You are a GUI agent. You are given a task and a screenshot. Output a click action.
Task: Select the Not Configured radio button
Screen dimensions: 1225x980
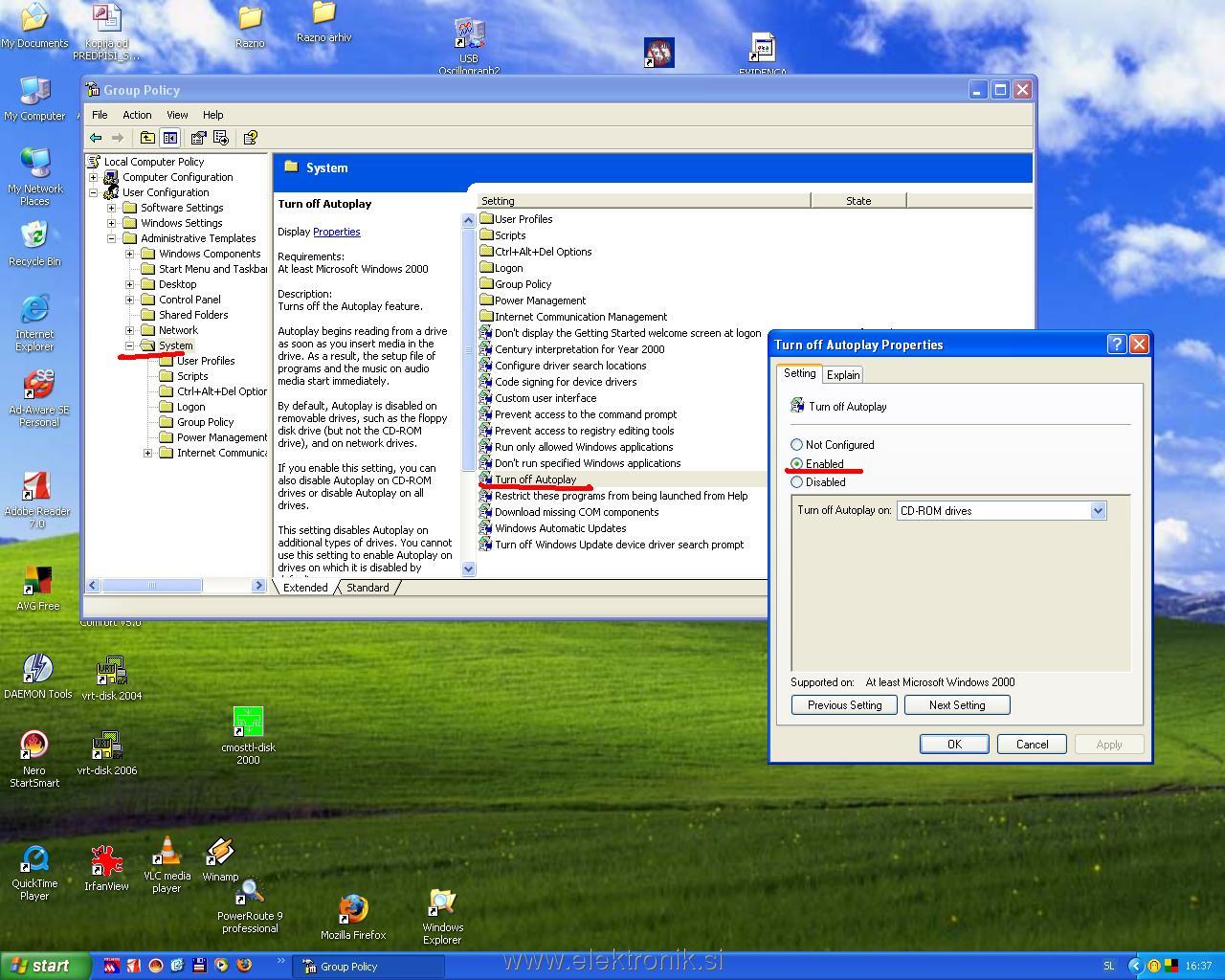click(x=796, y=445)
